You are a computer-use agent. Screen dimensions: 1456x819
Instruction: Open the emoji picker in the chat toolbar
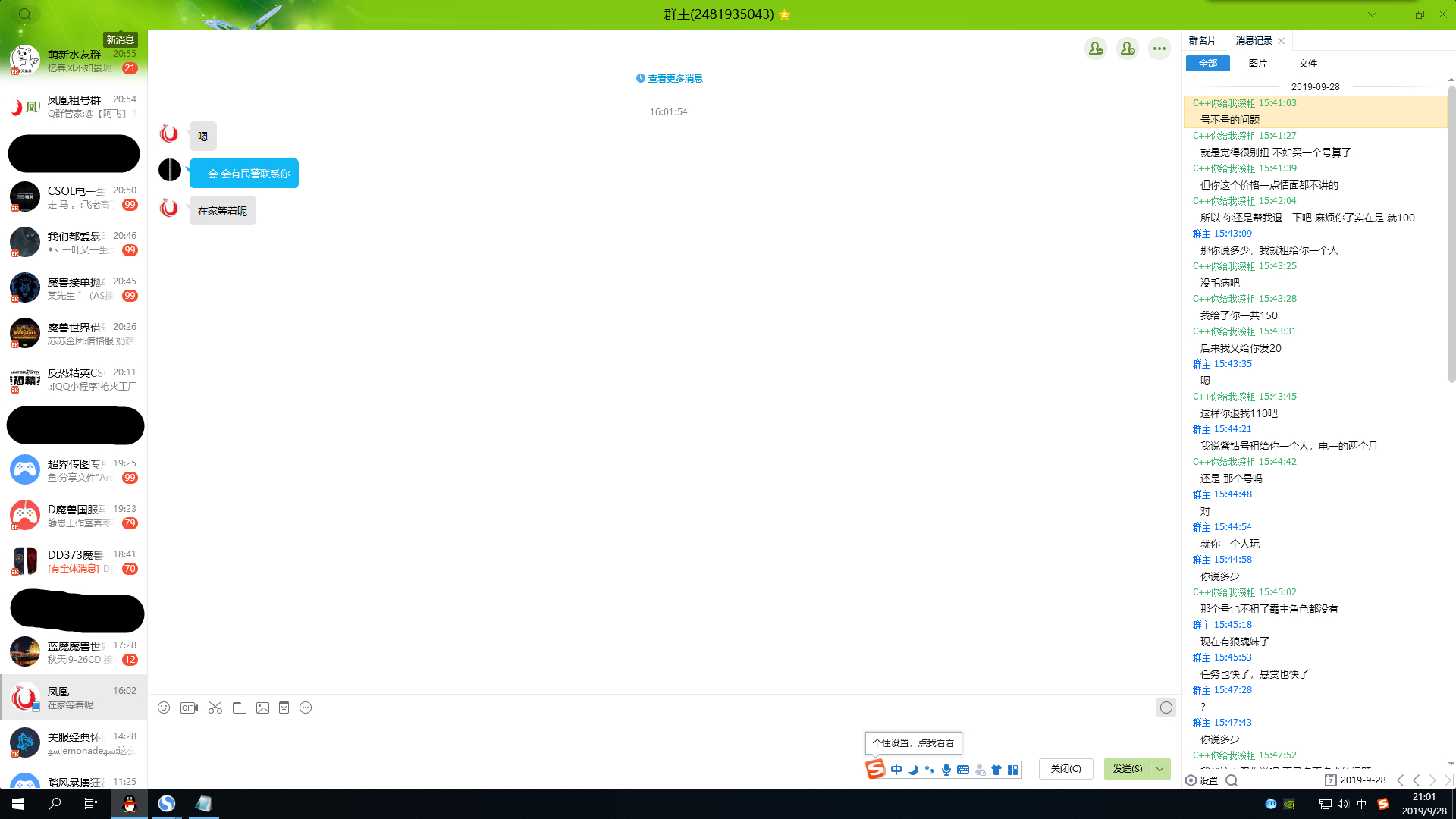click(x=164, y=708)
